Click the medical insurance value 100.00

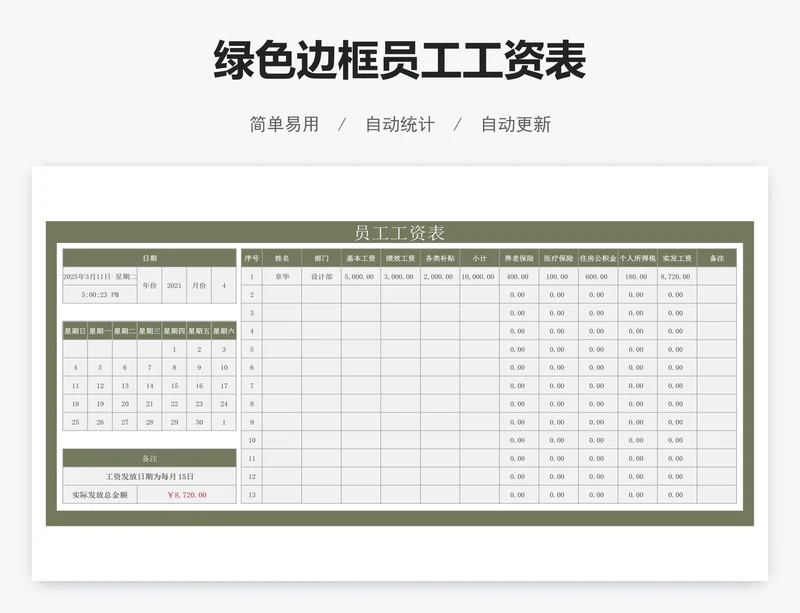[x=558, y=277]
